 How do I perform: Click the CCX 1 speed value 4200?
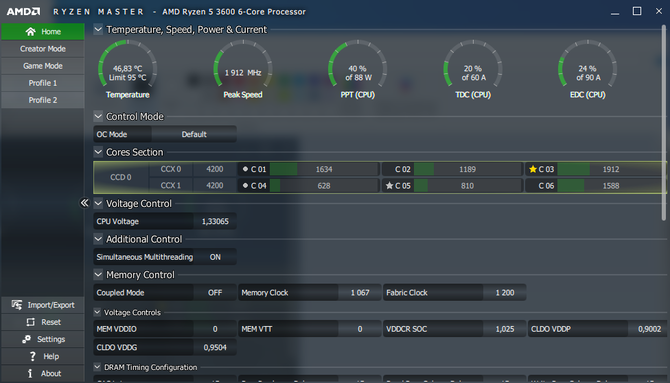[x=215, y=186]
